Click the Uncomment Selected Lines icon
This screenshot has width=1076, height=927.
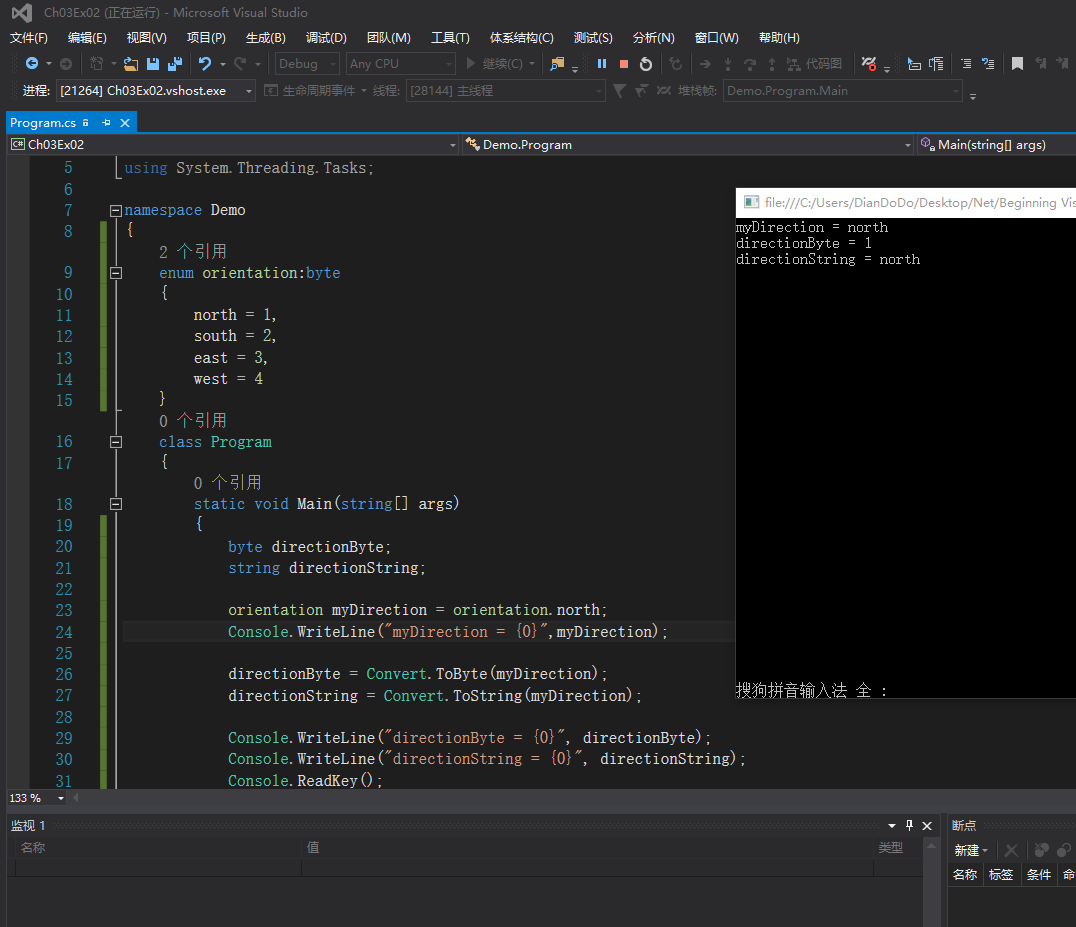tap(988, 64)
